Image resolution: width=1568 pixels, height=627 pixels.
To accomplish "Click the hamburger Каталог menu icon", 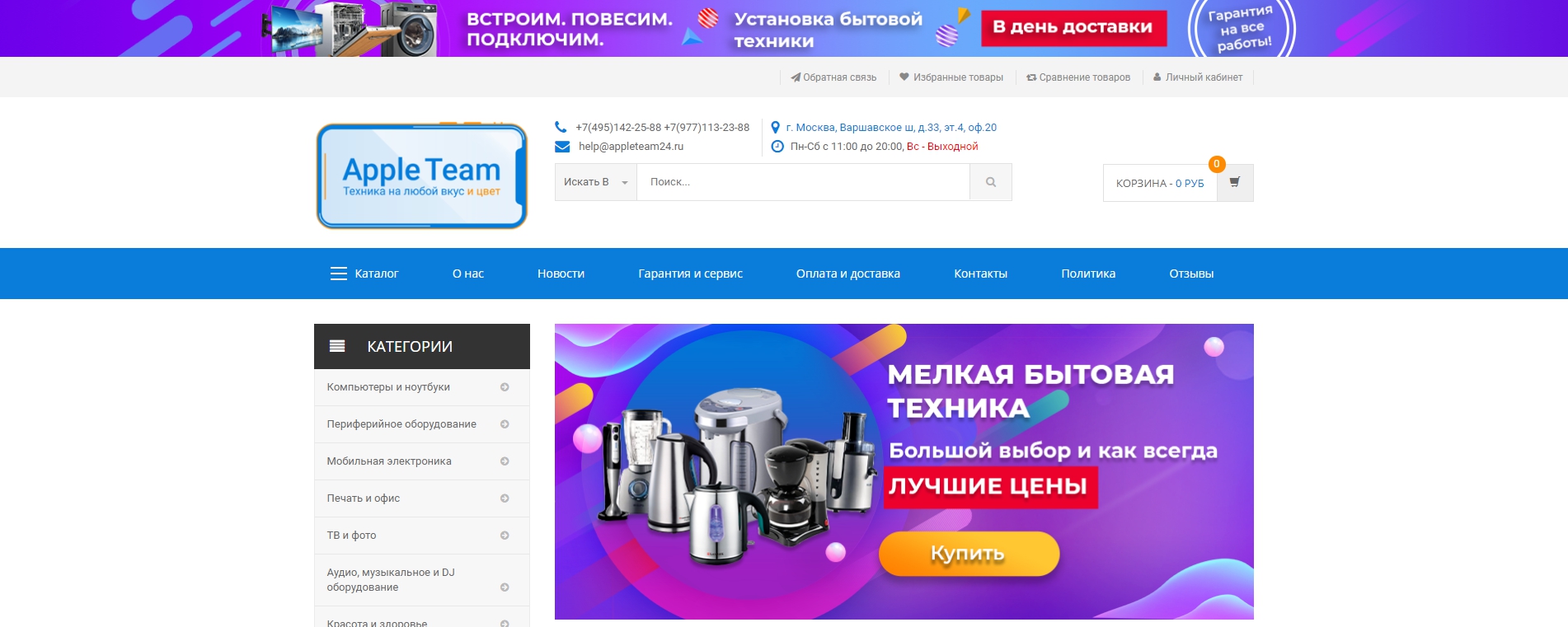I will click(x=339, y=274).
